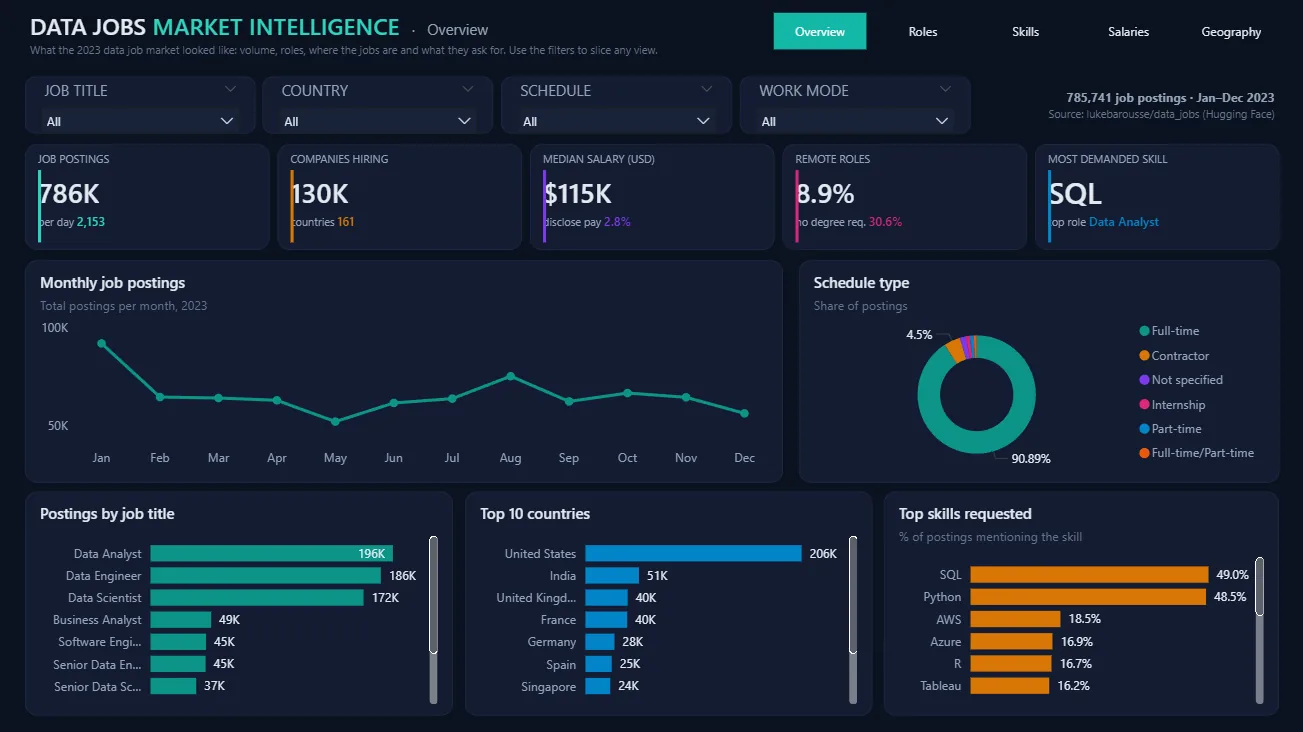1303x732 pixels.
Task: Click the Not specified legend dot
Action: [1144, 380]
